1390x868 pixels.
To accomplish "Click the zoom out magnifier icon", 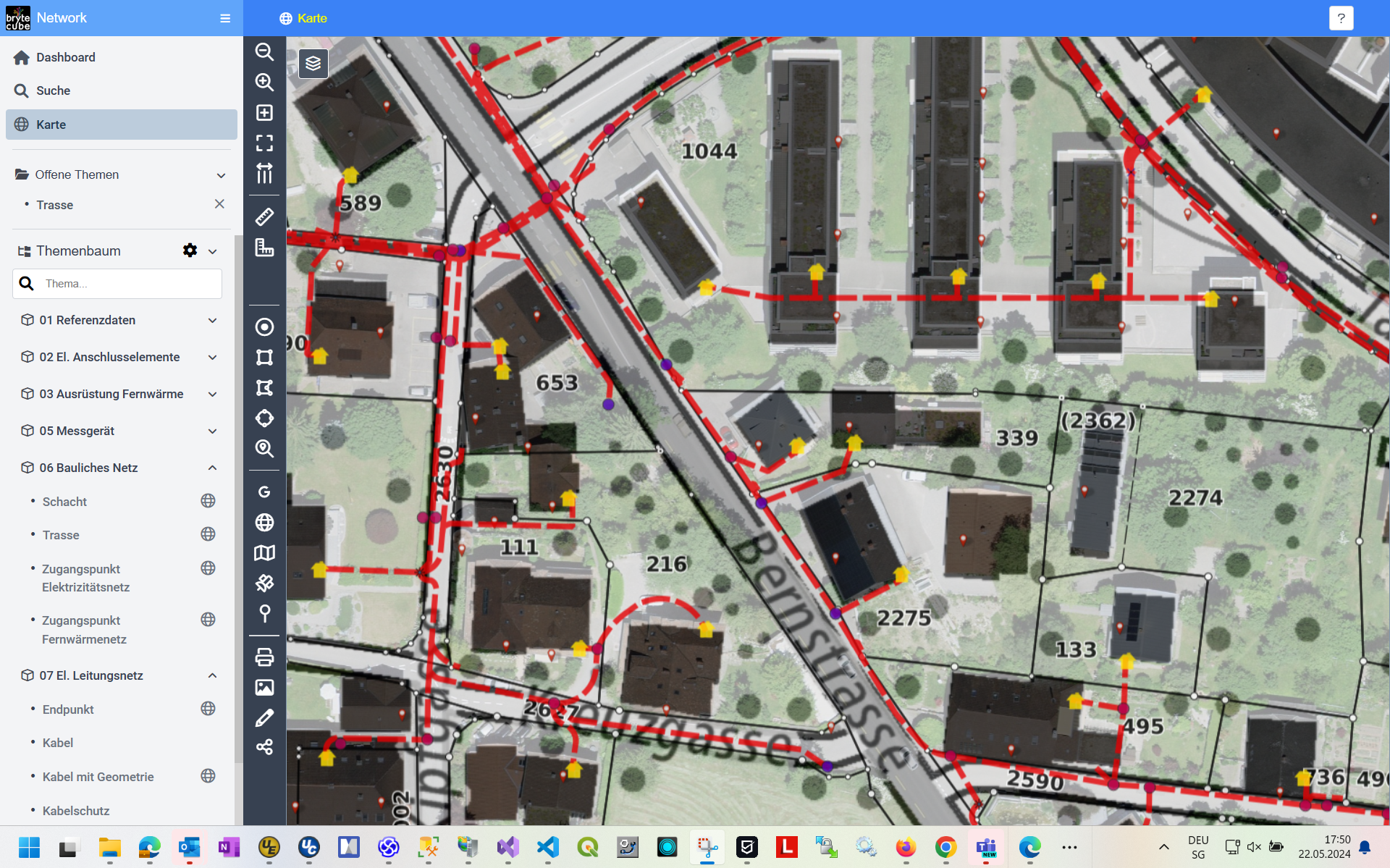I will tap(264, 52).
